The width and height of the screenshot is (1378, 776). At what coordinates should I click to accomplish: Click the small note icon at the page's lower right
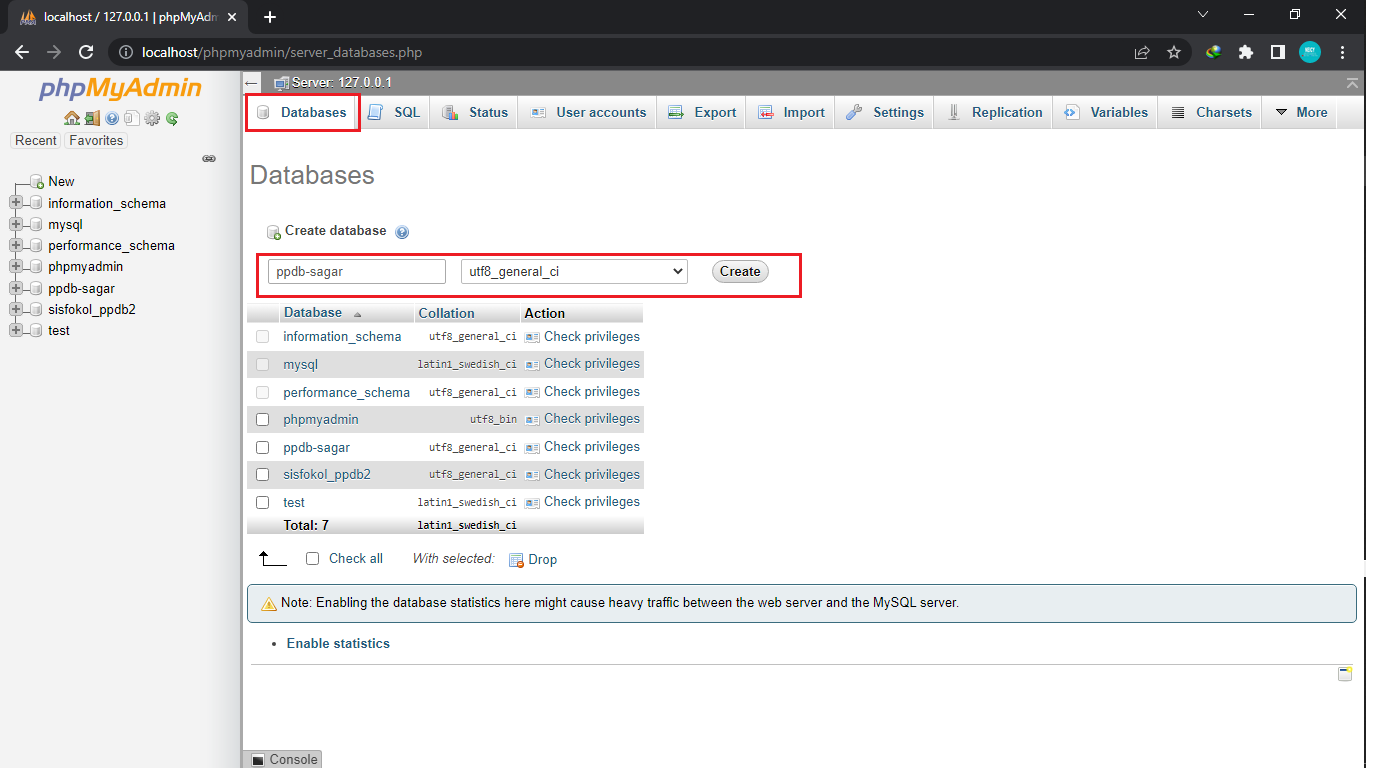[x=1345, y=674]
